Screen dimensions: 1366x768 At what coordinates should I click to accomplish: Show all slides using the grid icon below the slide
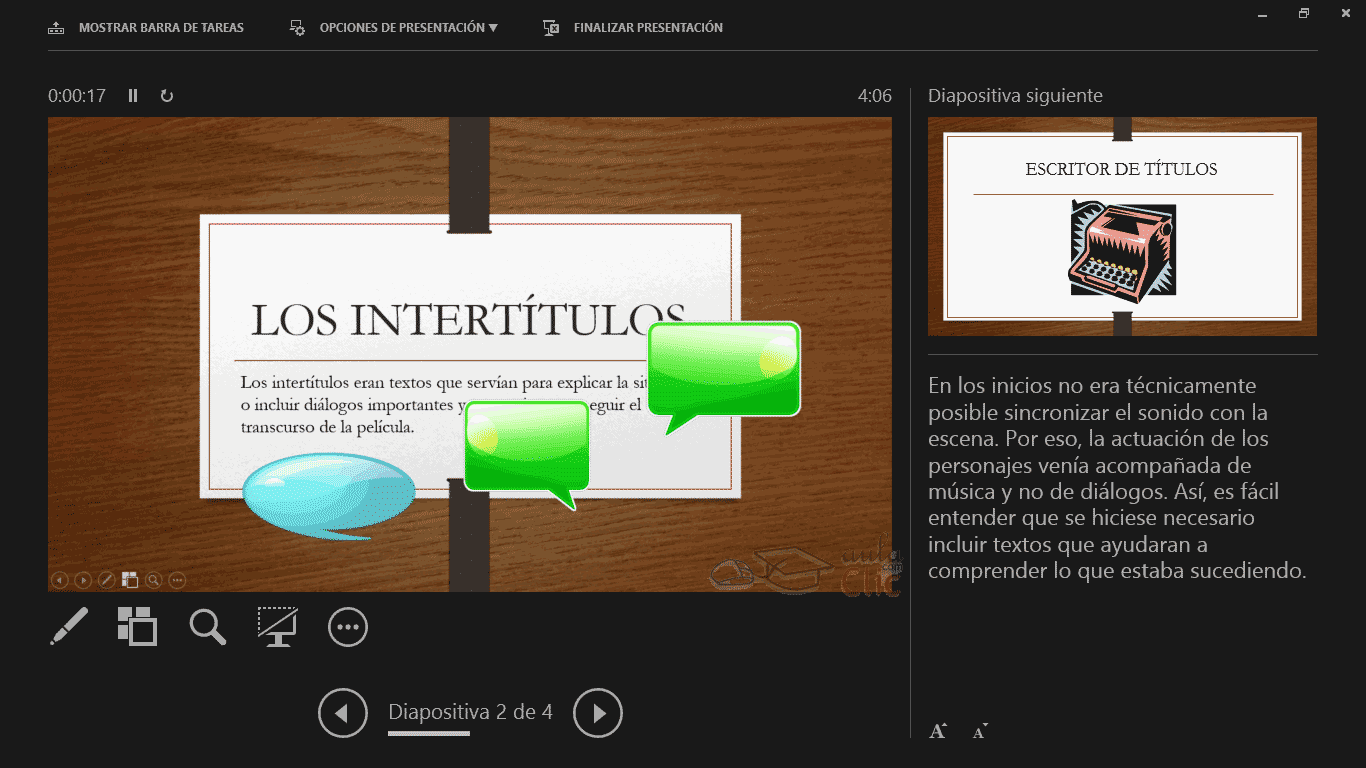137,627
